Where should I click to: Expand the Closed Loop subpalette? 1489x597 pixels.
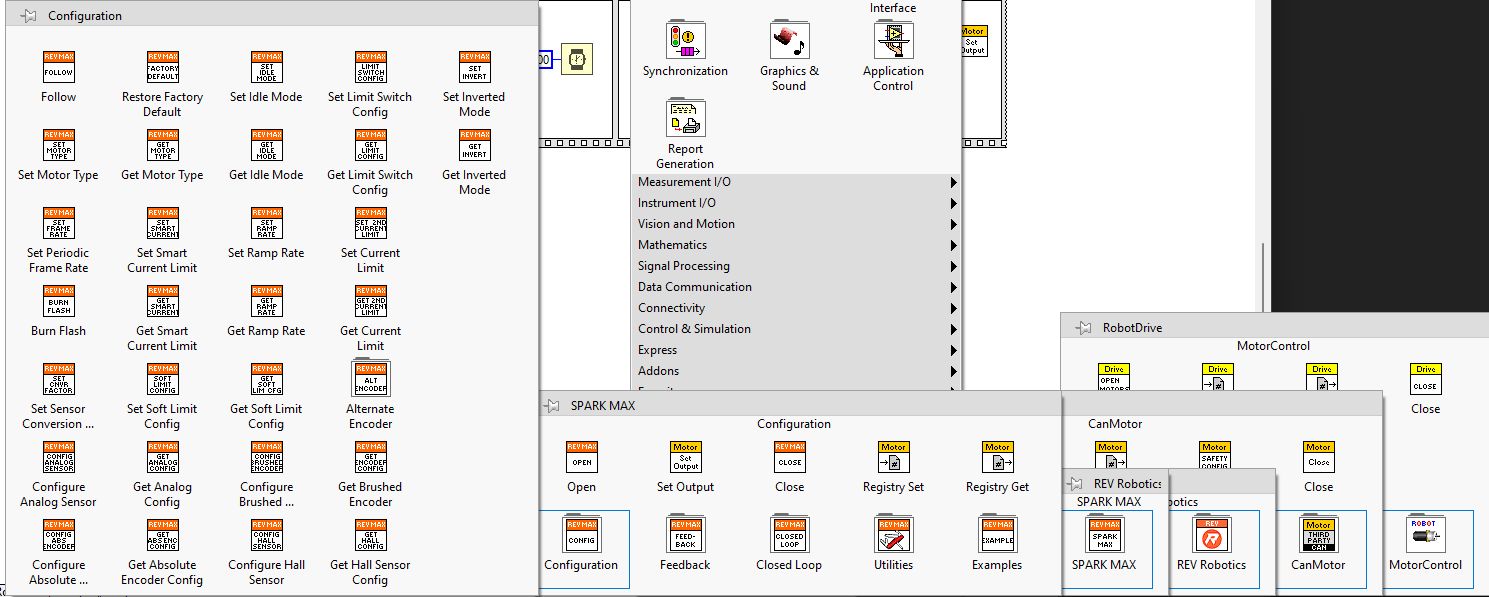[789, 535]
